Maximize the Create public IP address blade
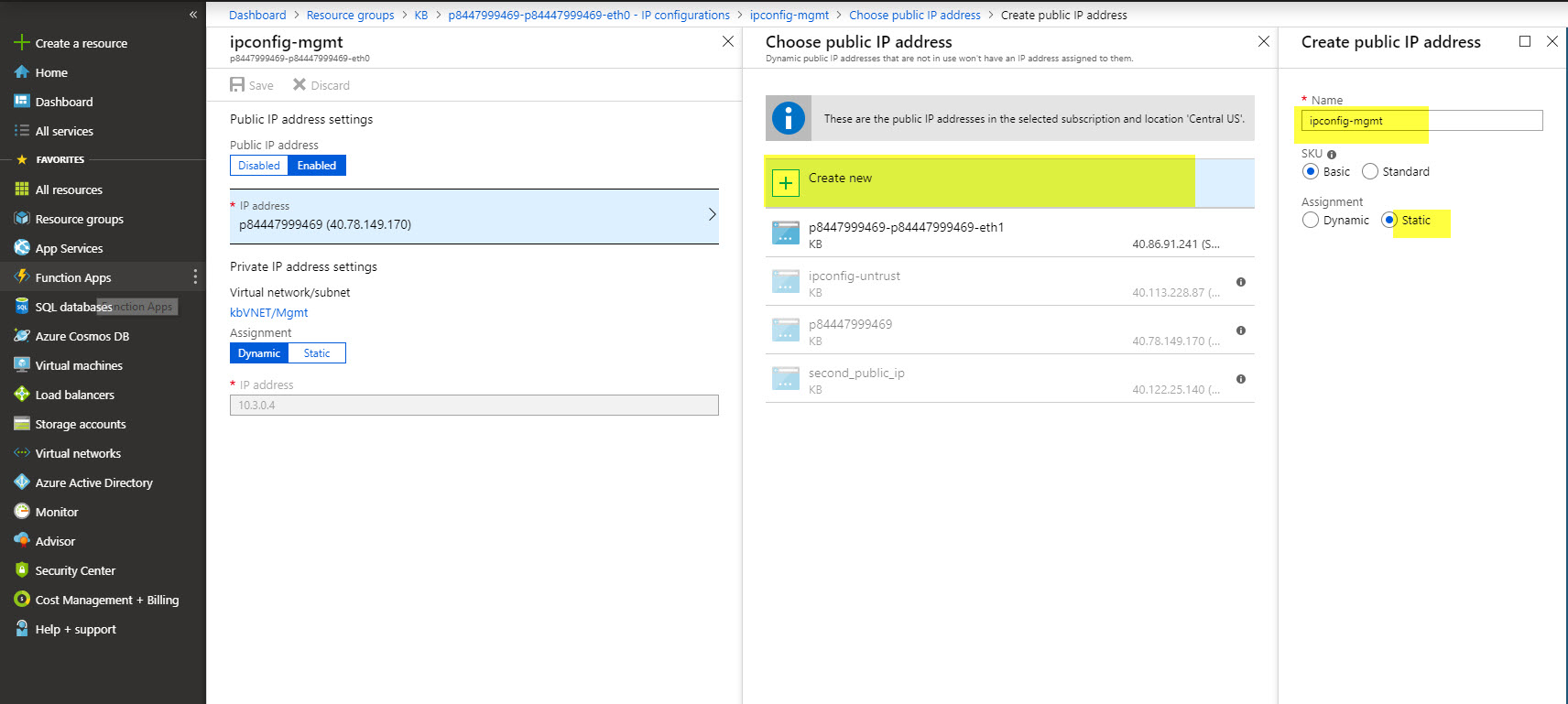 pyautogui.click(x=1525, y=41)
